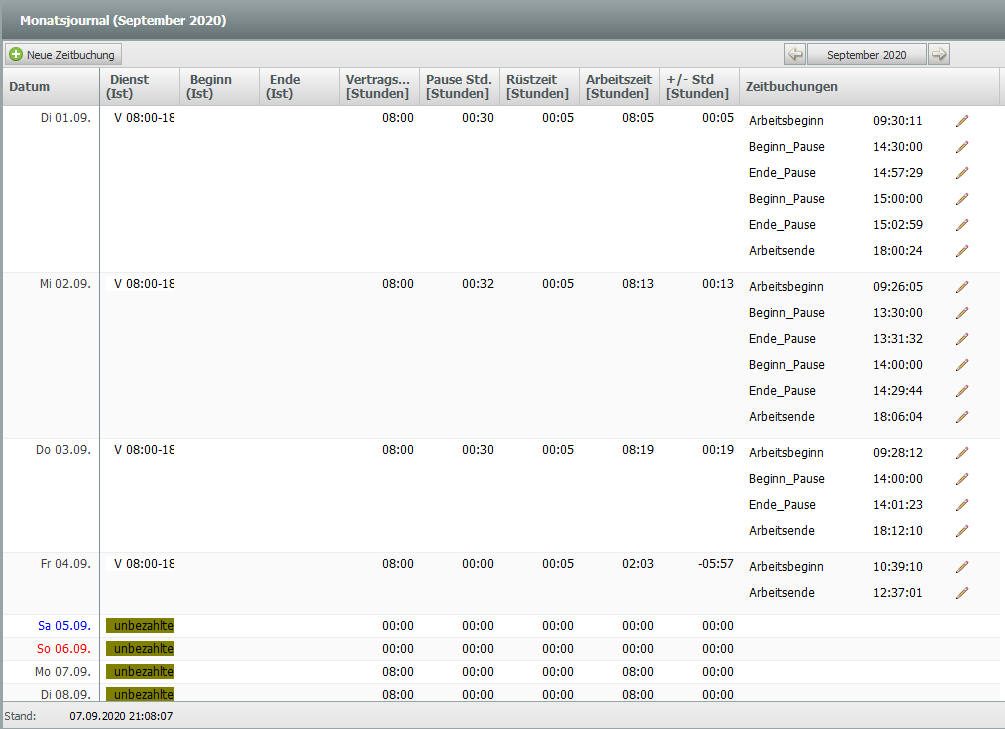Click the 08:19 Arbeitszeit on Do 03.09.
The height and width of the screenshot is (729, 1005).
638,450
